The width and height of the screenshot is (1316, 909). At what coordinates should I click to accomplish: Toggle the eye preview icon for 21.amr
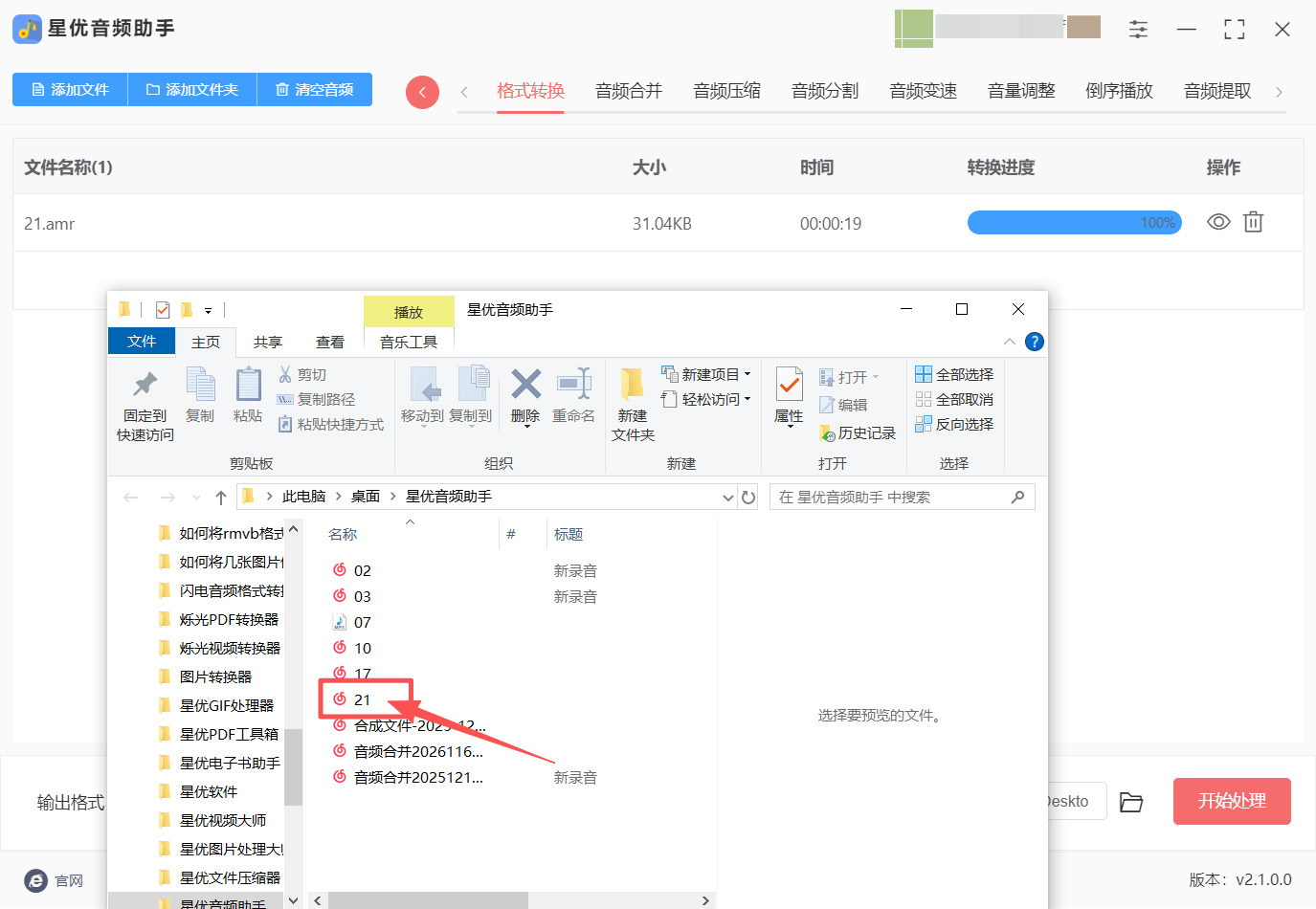(1217, 223)
